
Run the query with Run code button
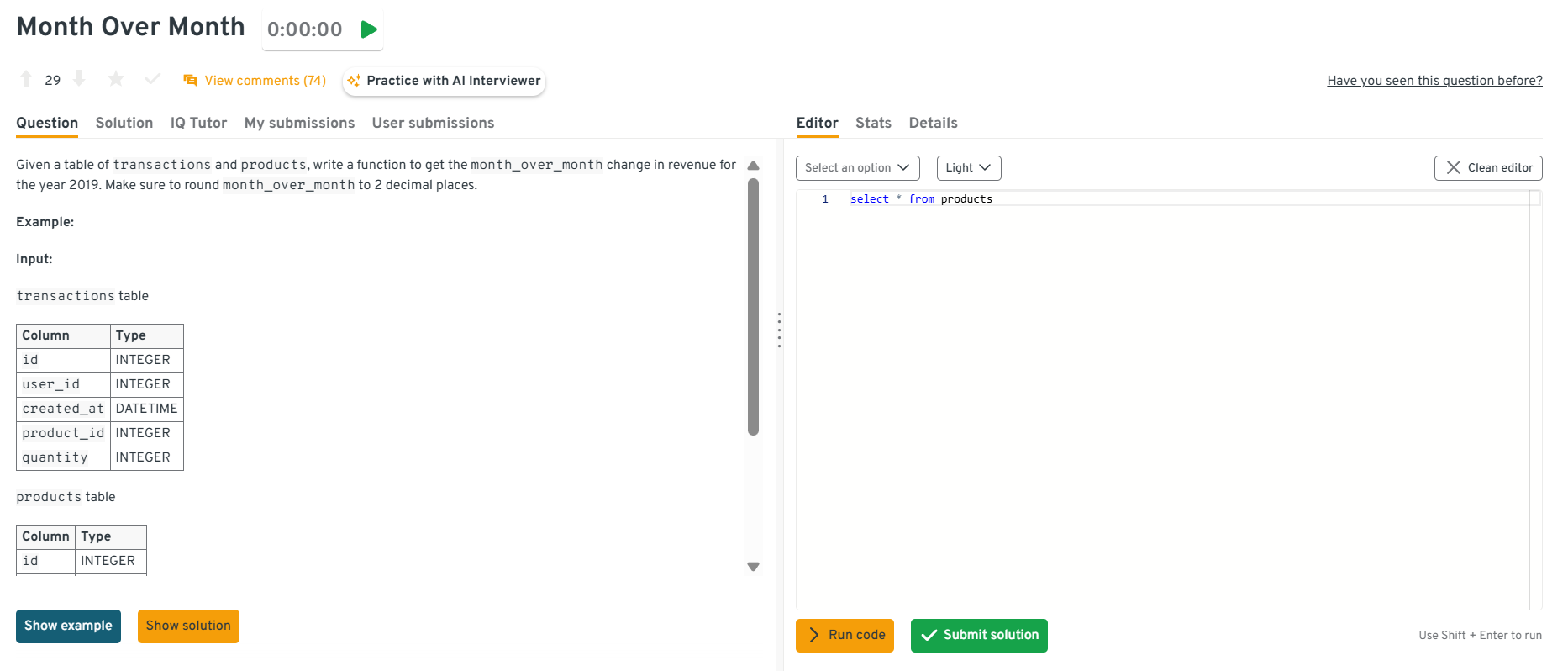845,636
